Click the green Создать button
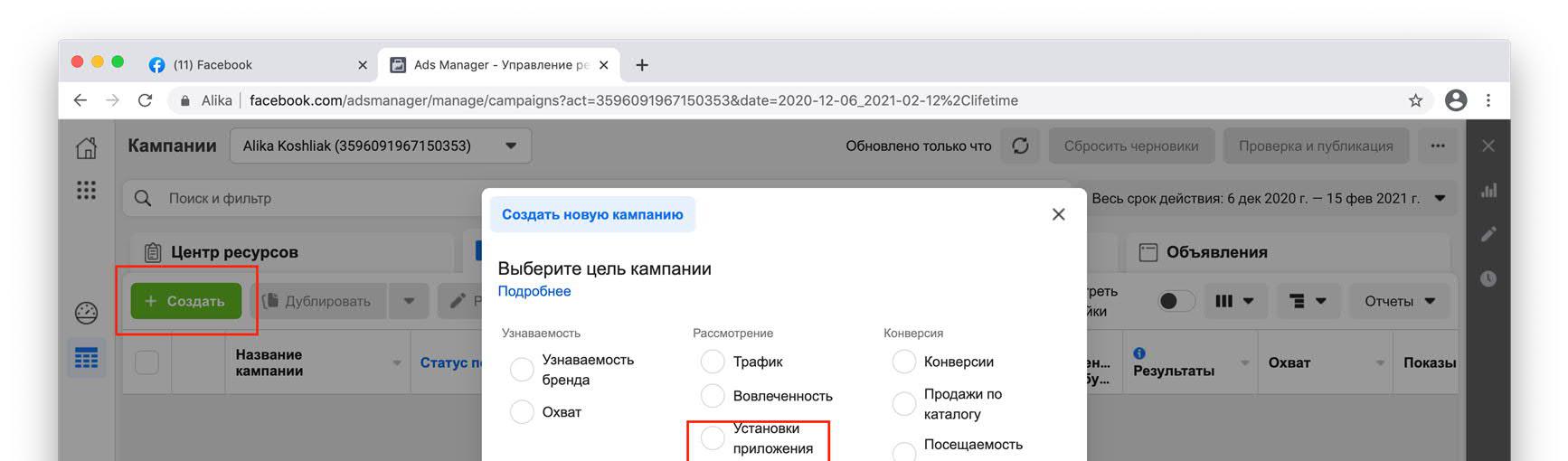This screenshot has height=461, width=1568. pos(185,301)
